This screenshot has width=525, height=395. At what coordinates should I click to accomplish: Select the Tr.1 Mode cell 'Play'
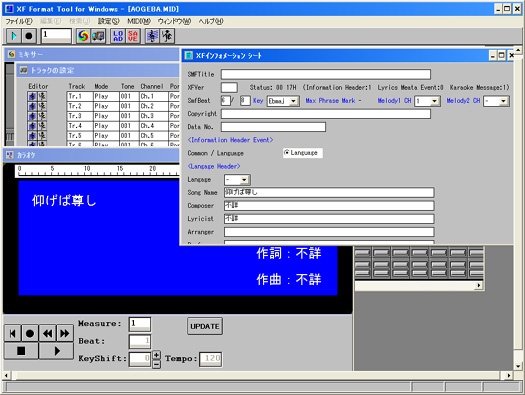pyautogui.click(x=106, y=96)
